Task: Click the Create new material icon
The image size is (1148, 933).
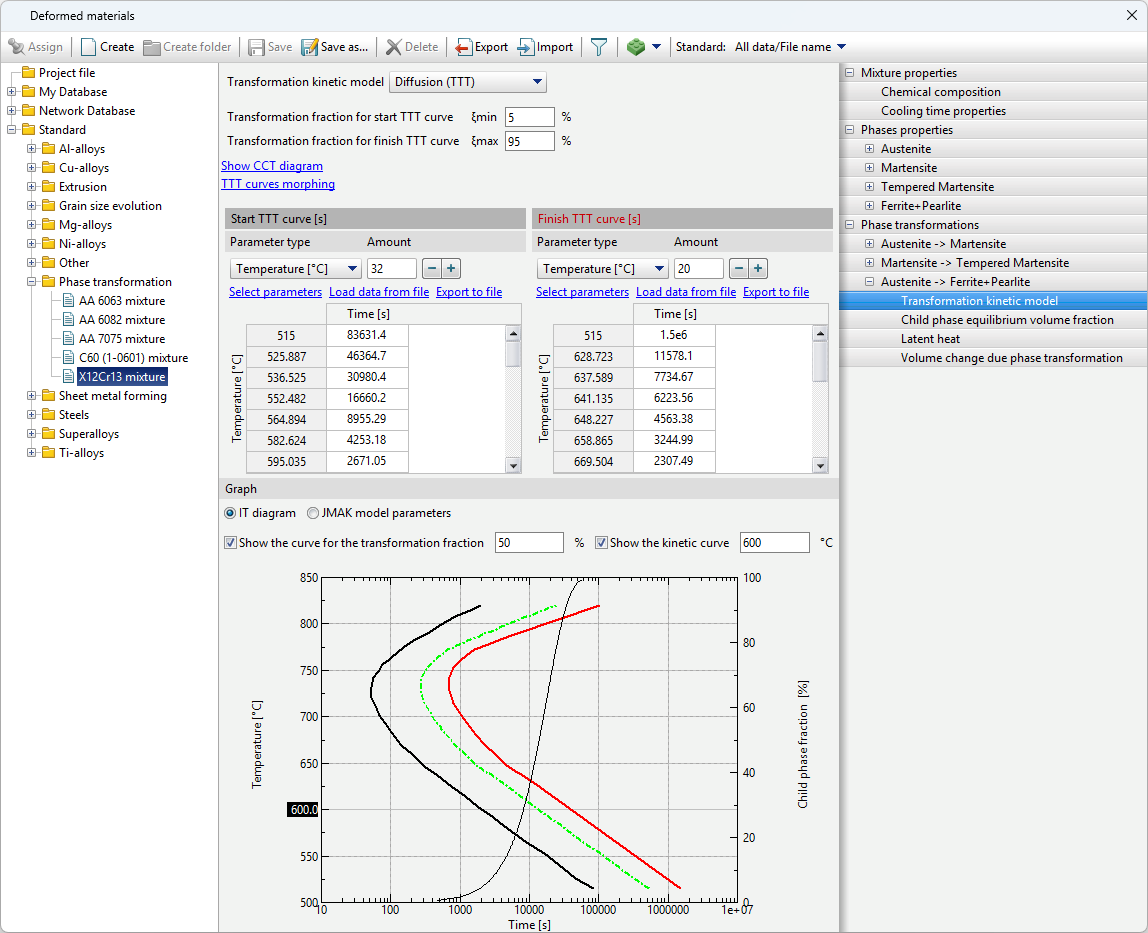Action: click(x=89, y=47)
